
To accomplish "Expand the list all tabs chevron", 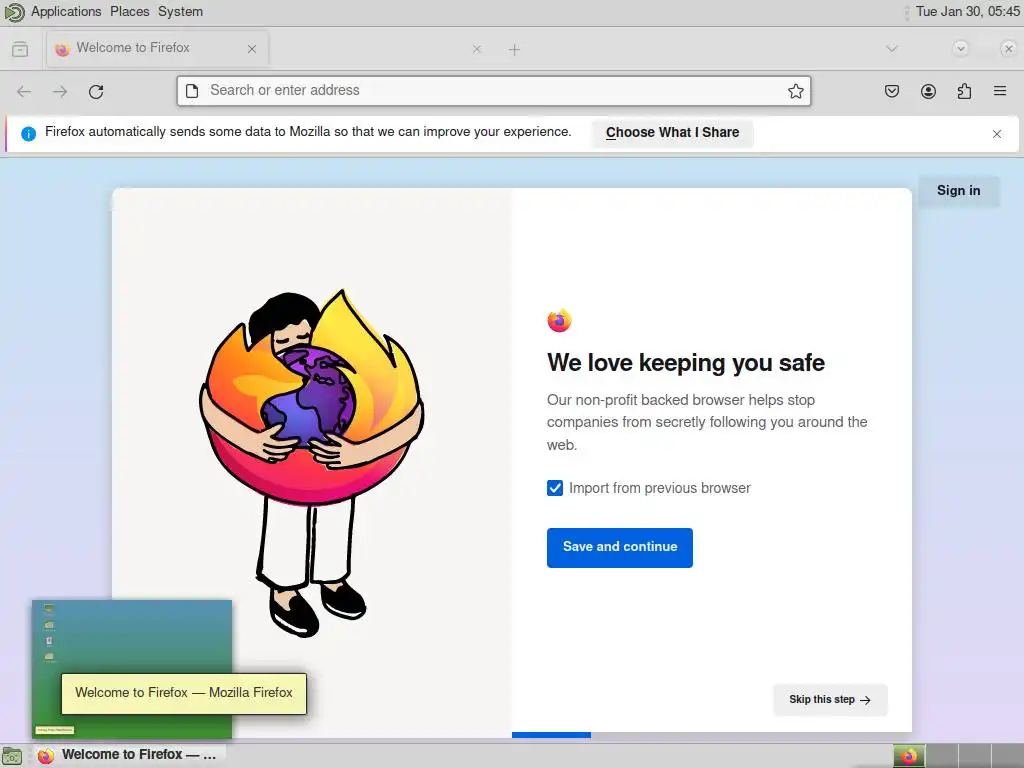I will [x=891, y=49].
